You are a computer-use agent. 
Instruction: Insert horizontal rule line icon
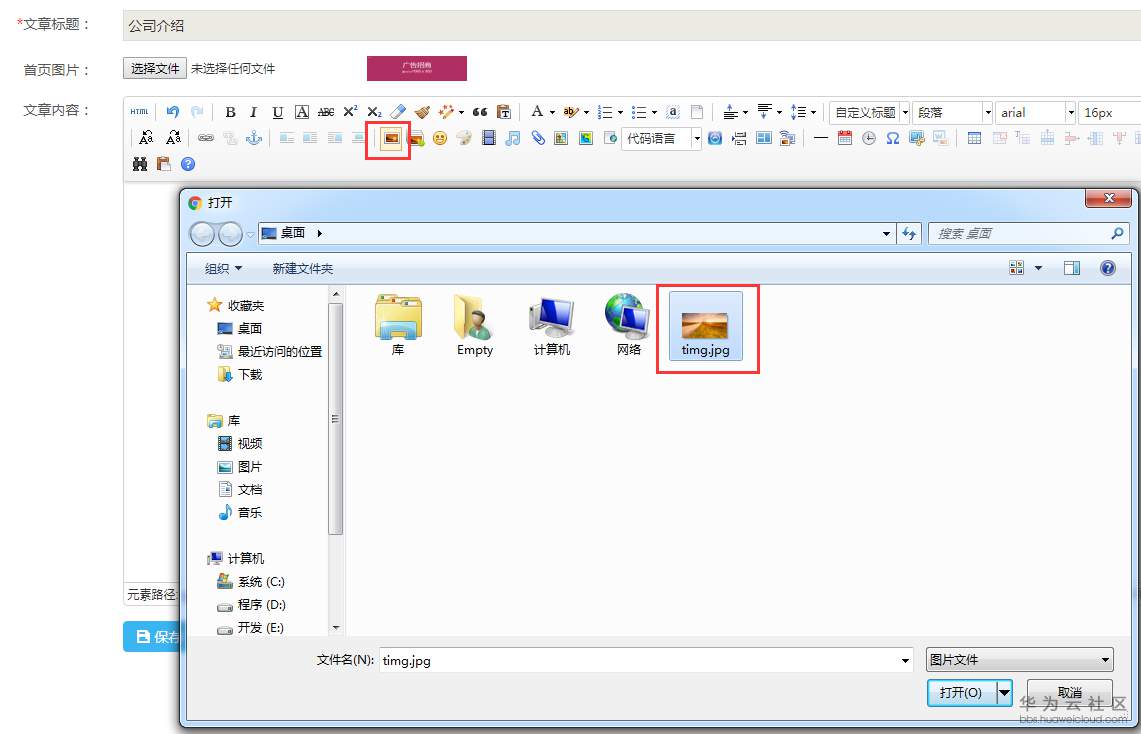(821, 138)
